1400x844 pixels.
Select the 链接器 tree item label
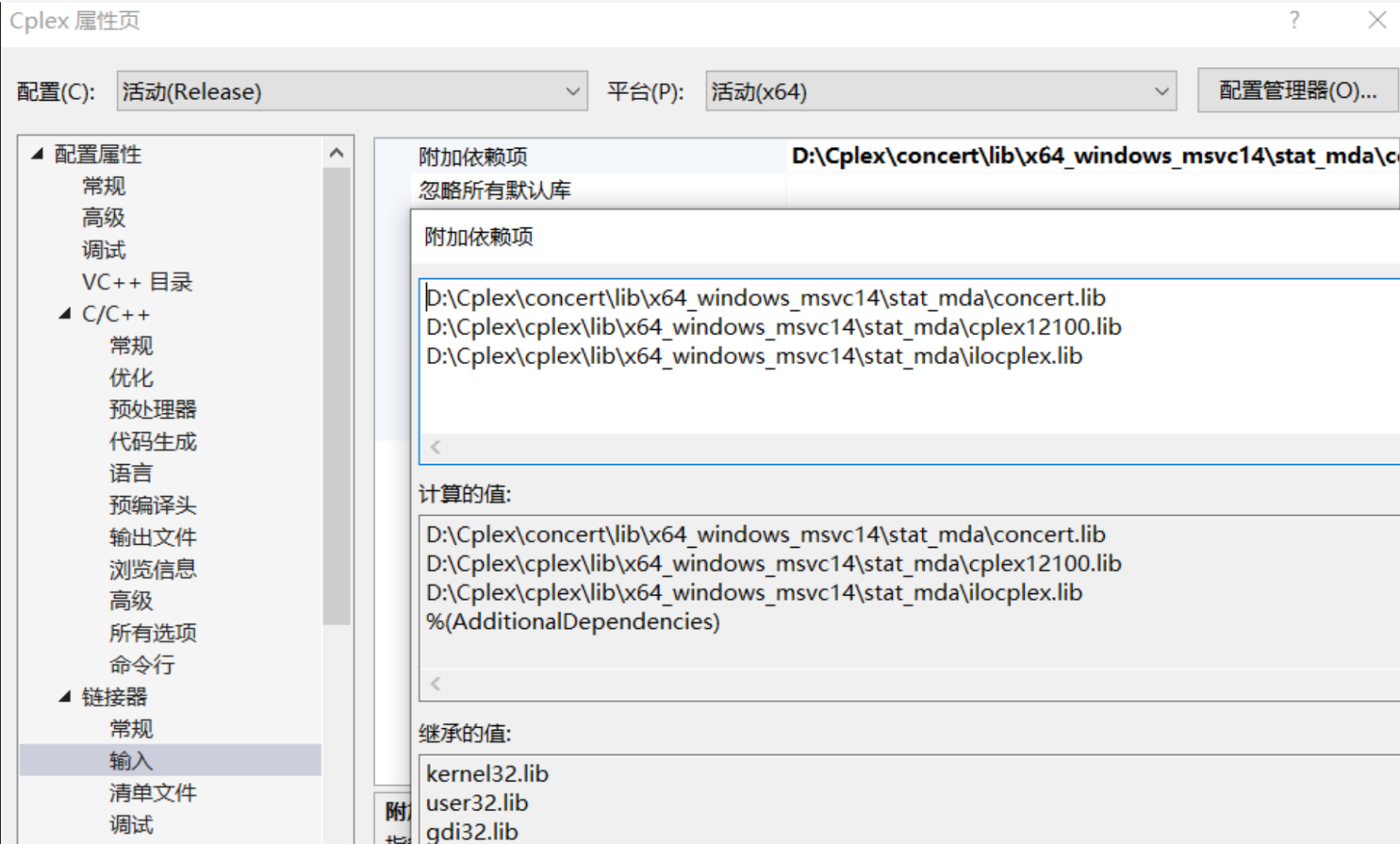(115, 697)
